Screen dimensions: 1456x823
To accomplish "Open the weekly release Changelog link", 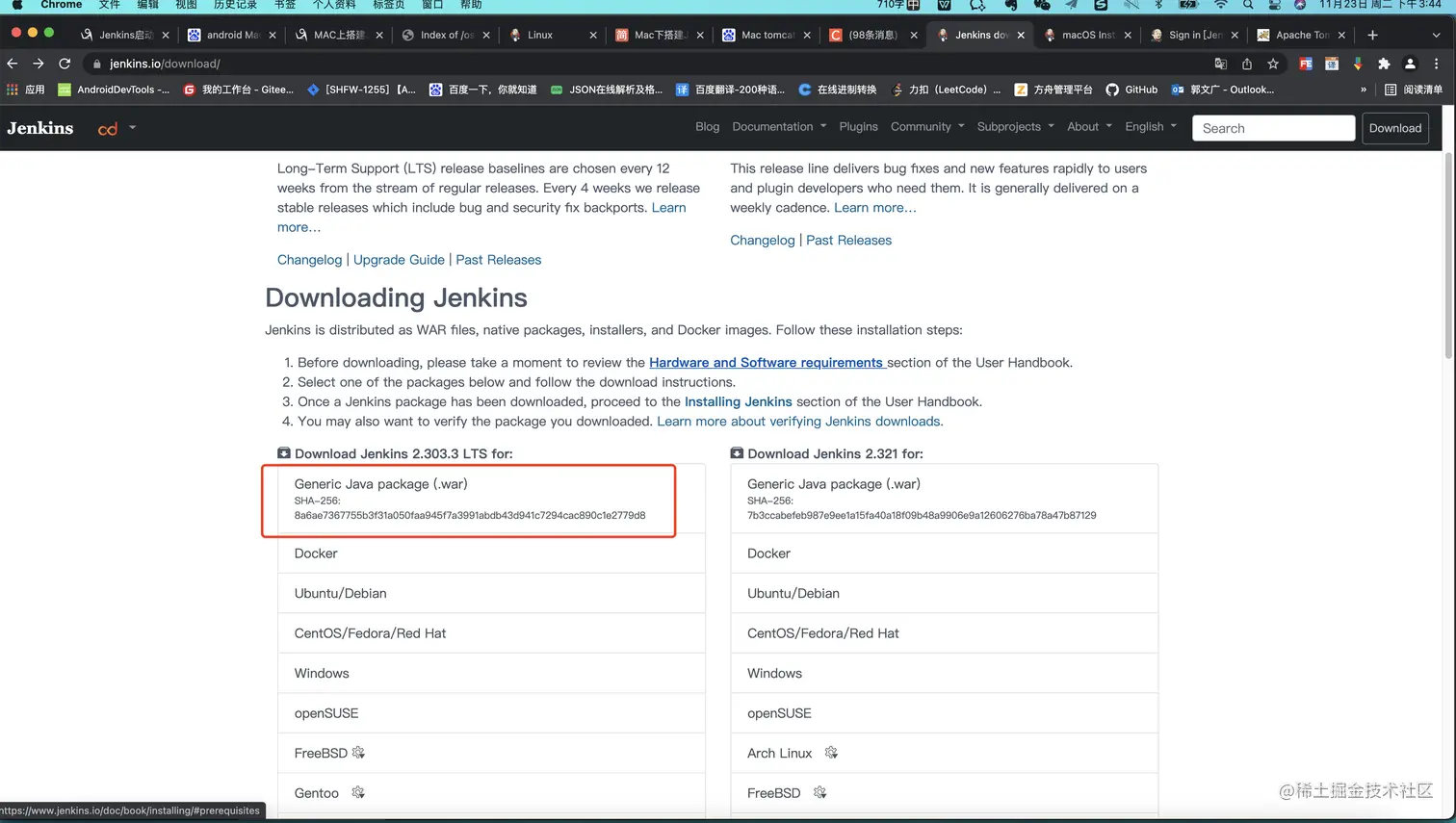I will click(x=762, y=240).
